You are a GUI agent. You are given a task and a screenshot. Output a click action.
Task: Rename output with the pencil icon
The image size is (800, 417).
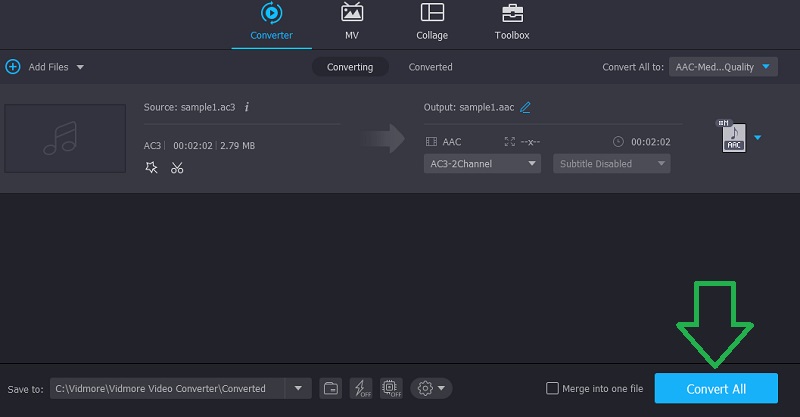click(x=526, y=107)
